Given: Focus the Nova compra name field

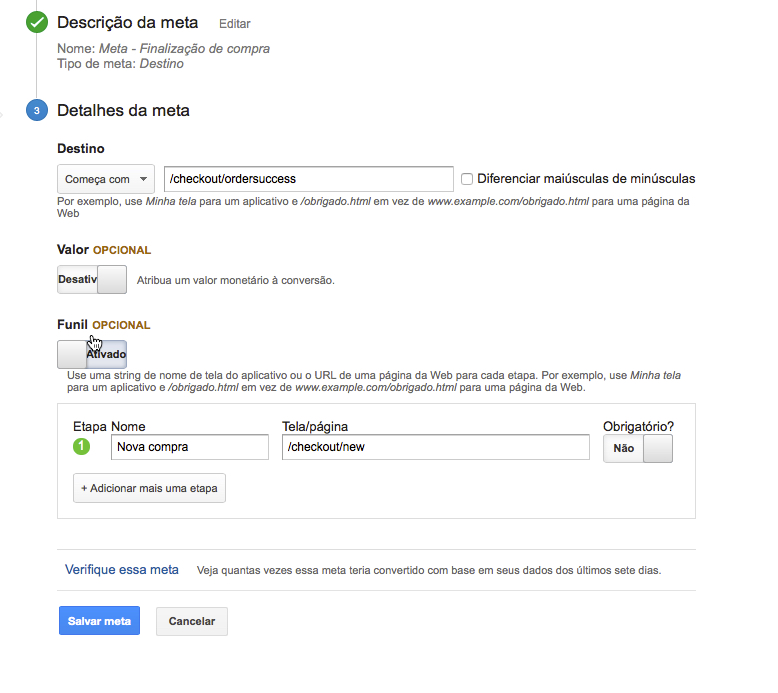Looking at the screenshot, I should pyautogui.click(x=190, y=447).
